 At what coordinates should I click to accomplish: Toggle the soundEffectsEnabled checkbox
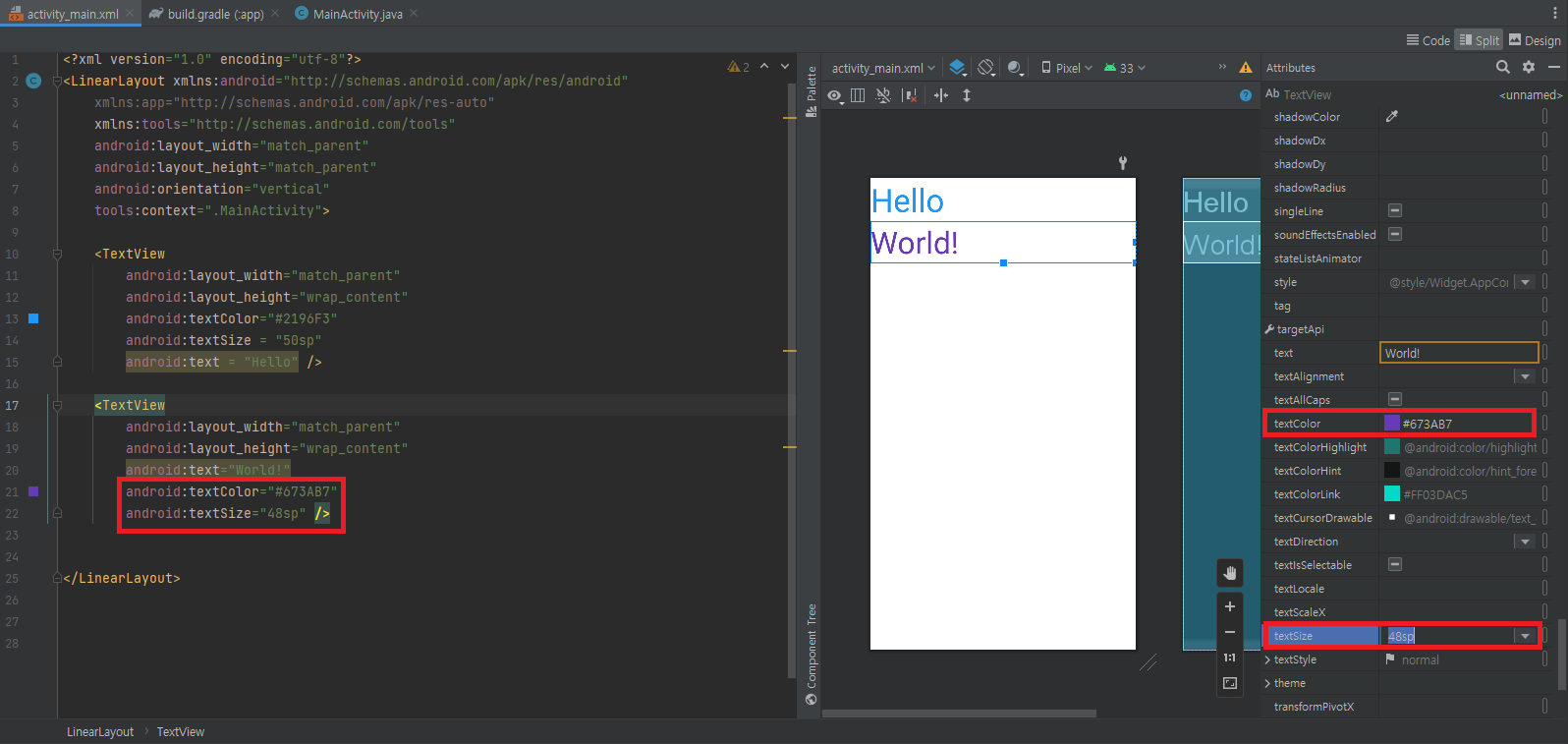(1394, 234)
